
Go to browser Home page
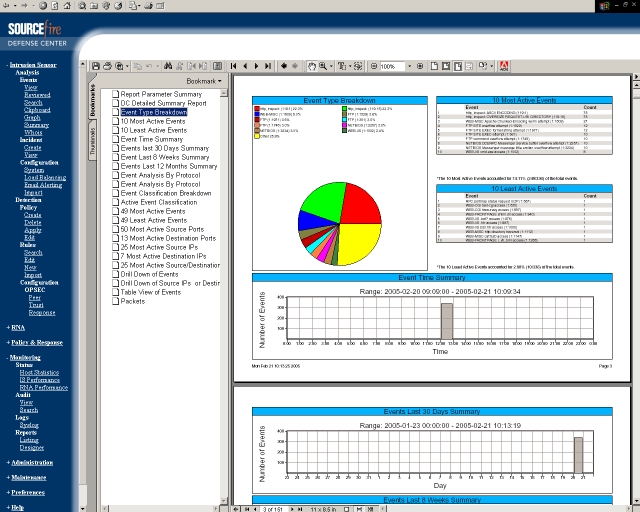click(67, 6)
